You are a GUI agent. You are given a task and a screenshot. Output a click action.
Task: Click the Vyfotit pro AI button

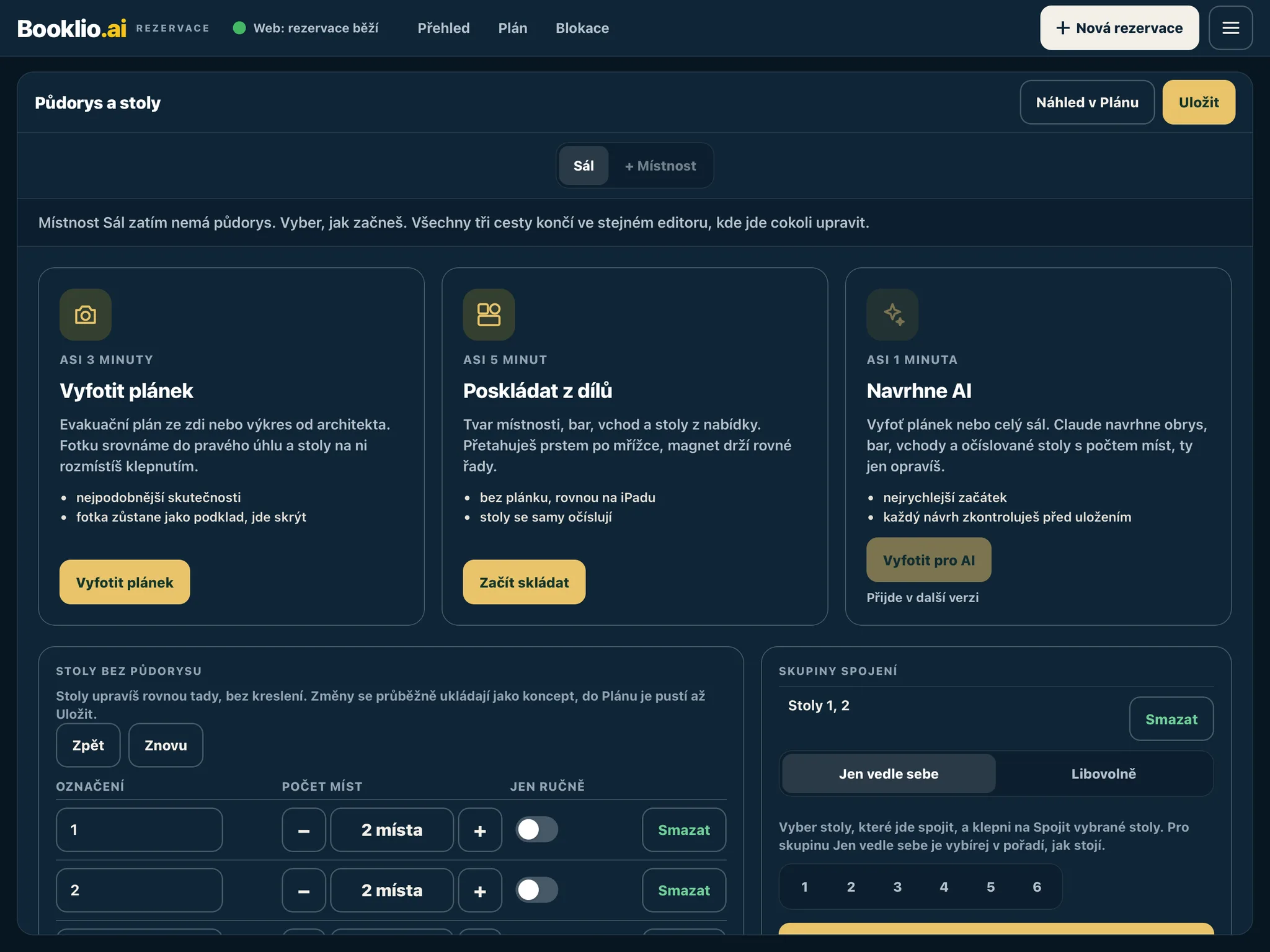[x=929, y=559]
